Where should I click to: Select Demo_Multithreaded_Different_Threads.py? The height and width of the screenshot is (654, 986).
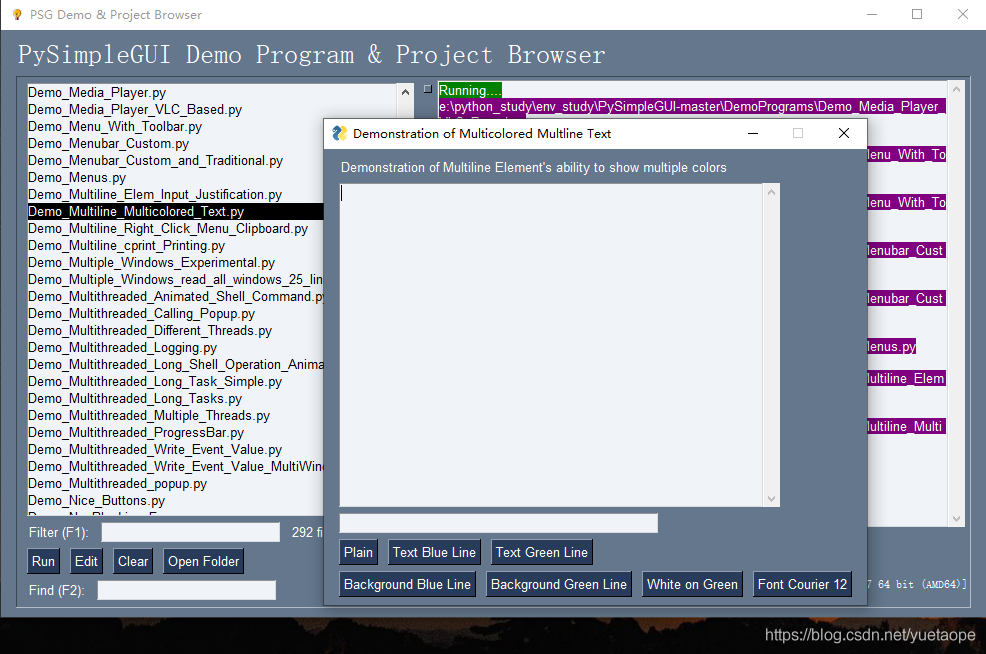point(150,330)
